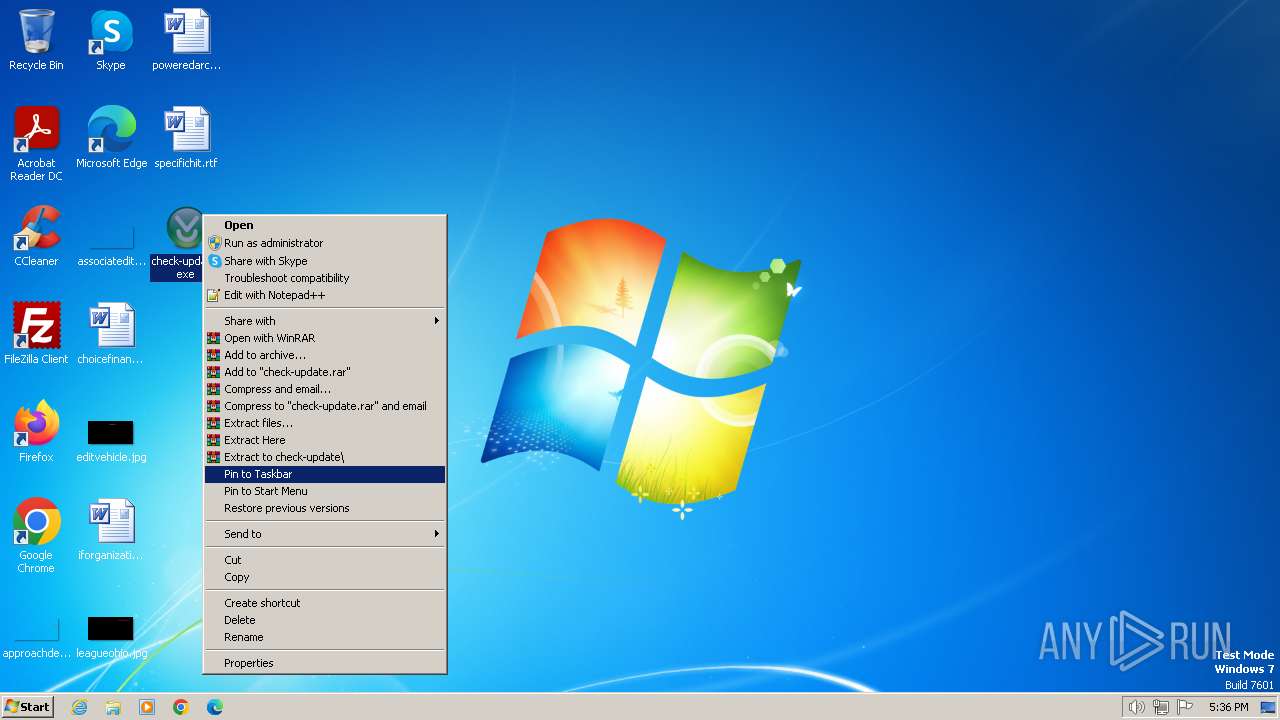
Task: Click the Show desktop button
Action: click(1269, 707)
